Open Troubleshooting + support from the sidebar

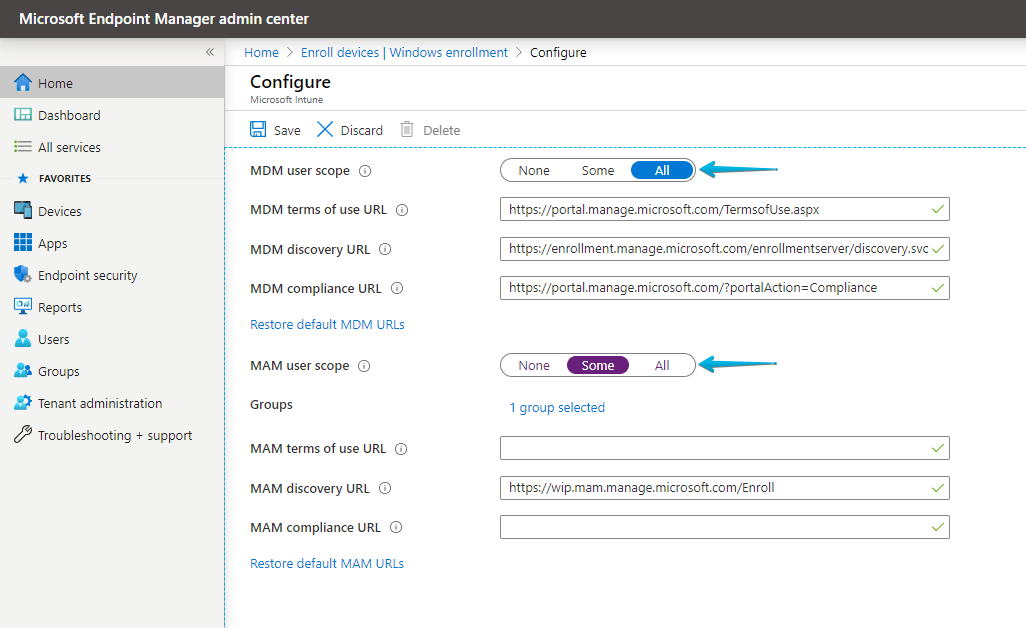click(x=25, y=435)
